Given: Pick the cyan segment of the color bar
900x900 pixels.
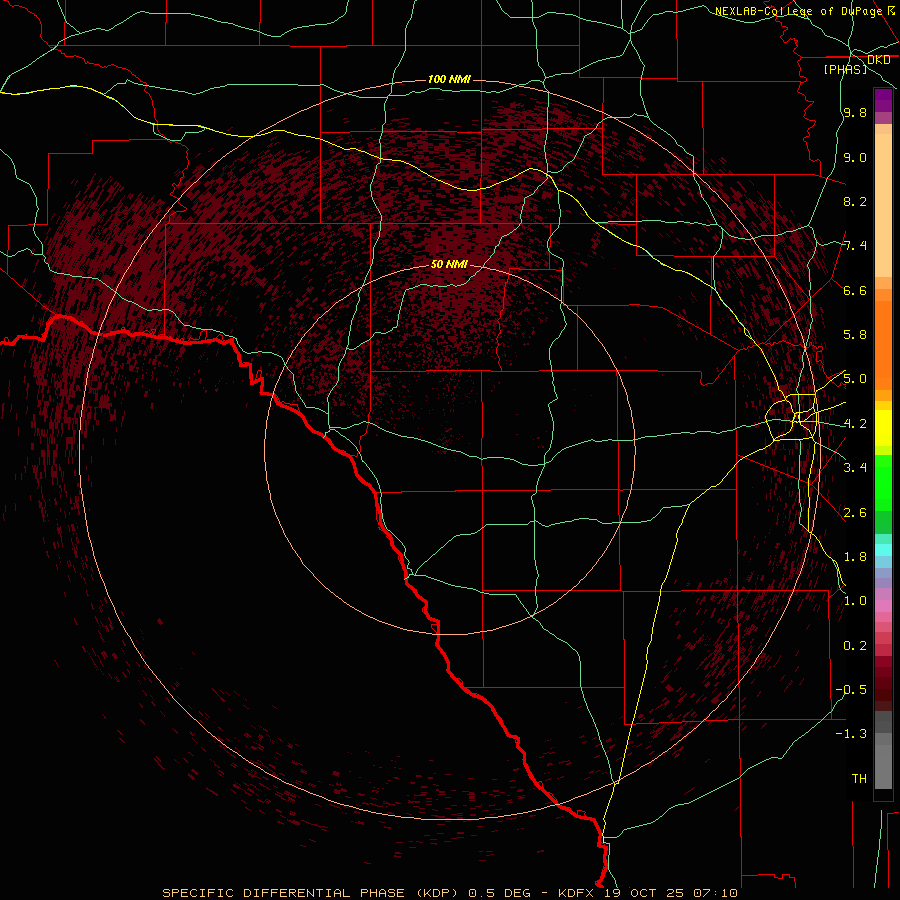Looking at the screenshot, I should (x=883, y=549).
